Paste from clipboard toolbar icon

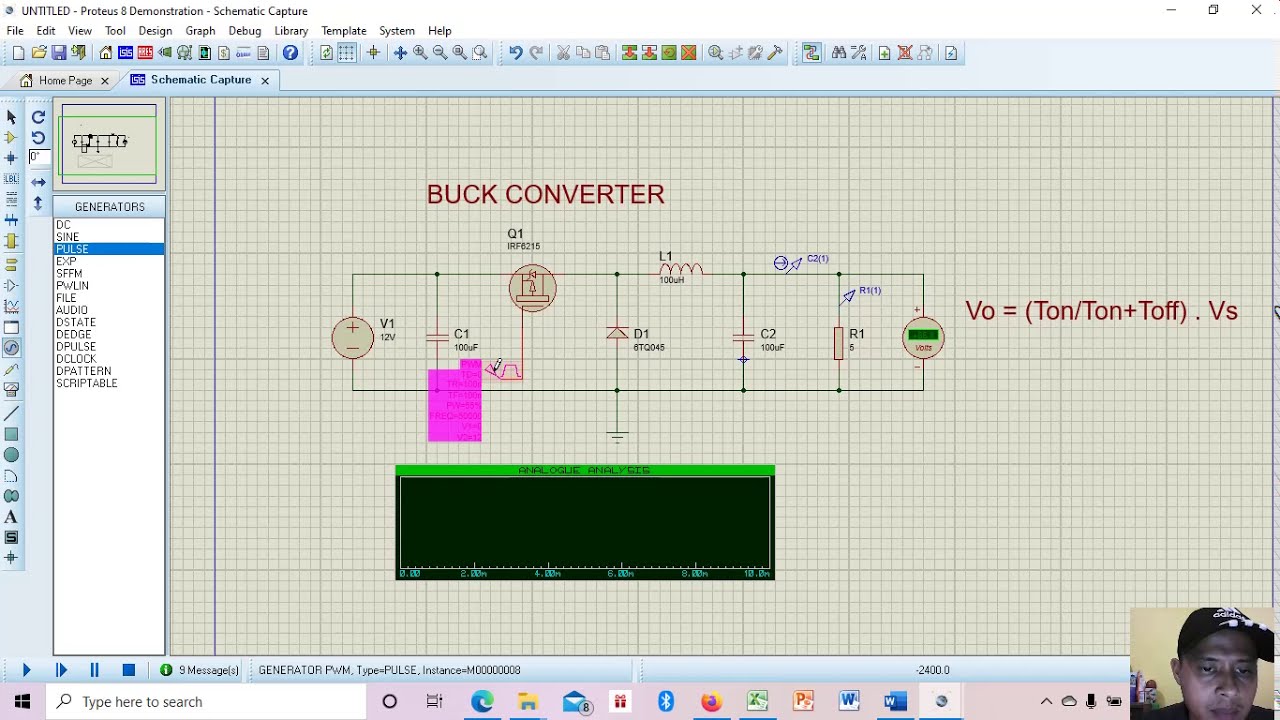tap(602, 53)
